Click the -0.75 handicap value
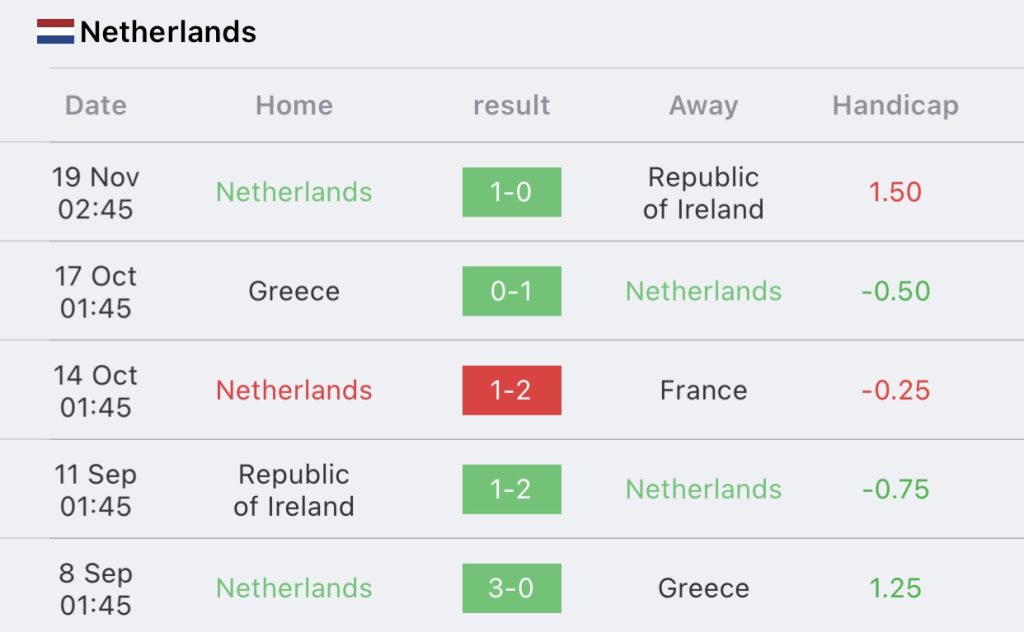The width and height of the screenshot is (1024, 632). pyautogui.click(x=895, y=489)
